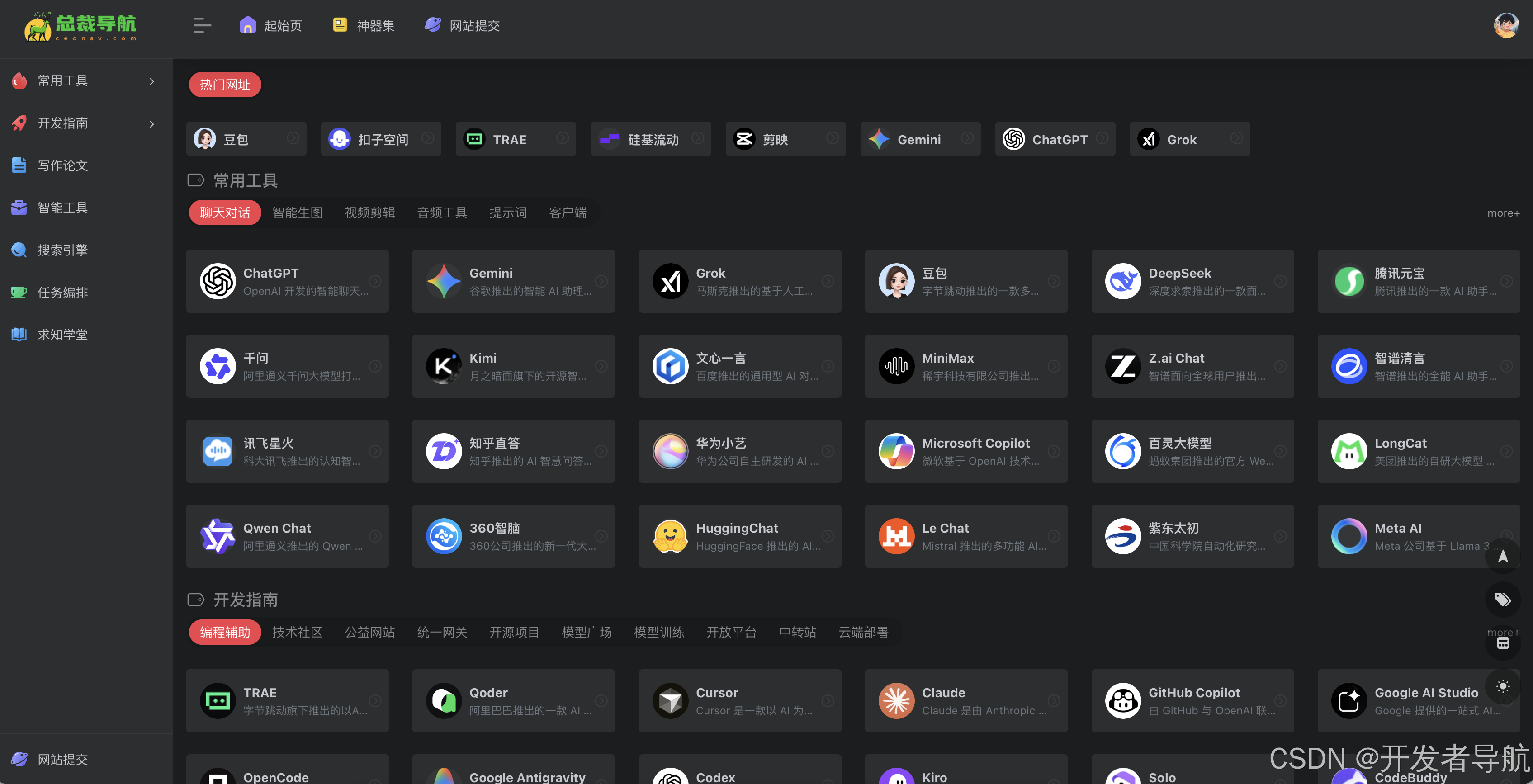Screen dimensions: 1533x784
Task: Expand the 开发指南 sidebar section chevron
Action: coord(151,123)
